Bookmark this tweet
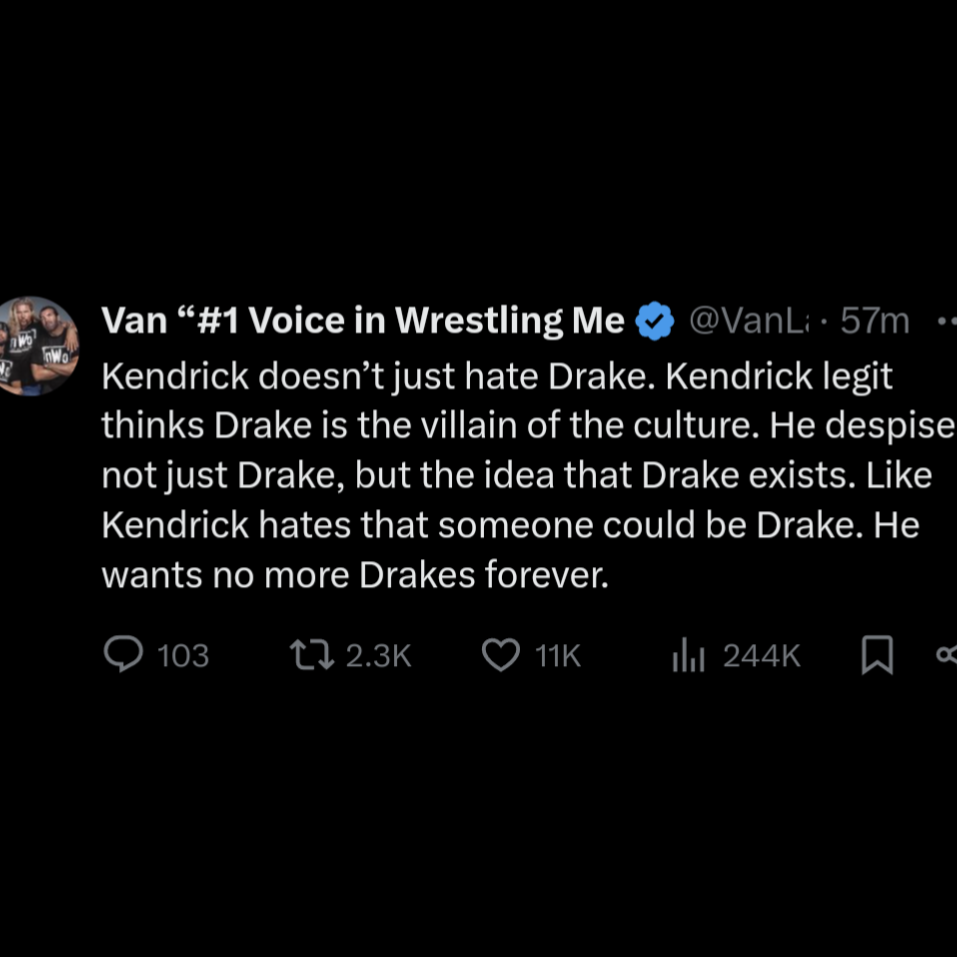The height and width of the screenshot is (957, 957). coord(877,656)
